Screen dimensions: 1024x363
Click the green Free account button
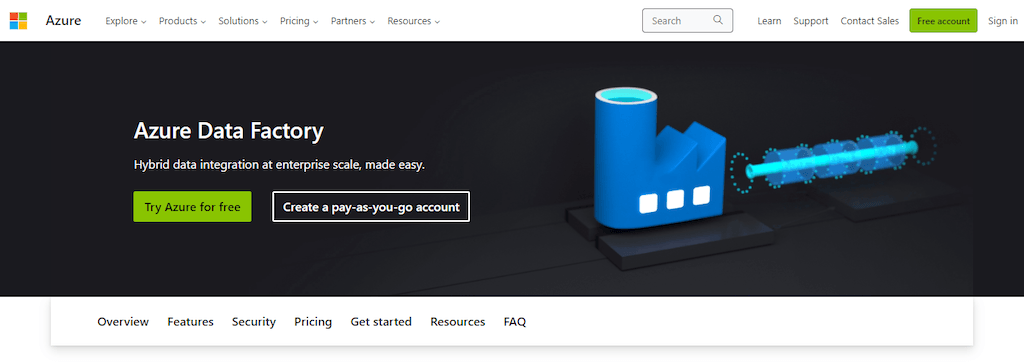coord(943,21)
